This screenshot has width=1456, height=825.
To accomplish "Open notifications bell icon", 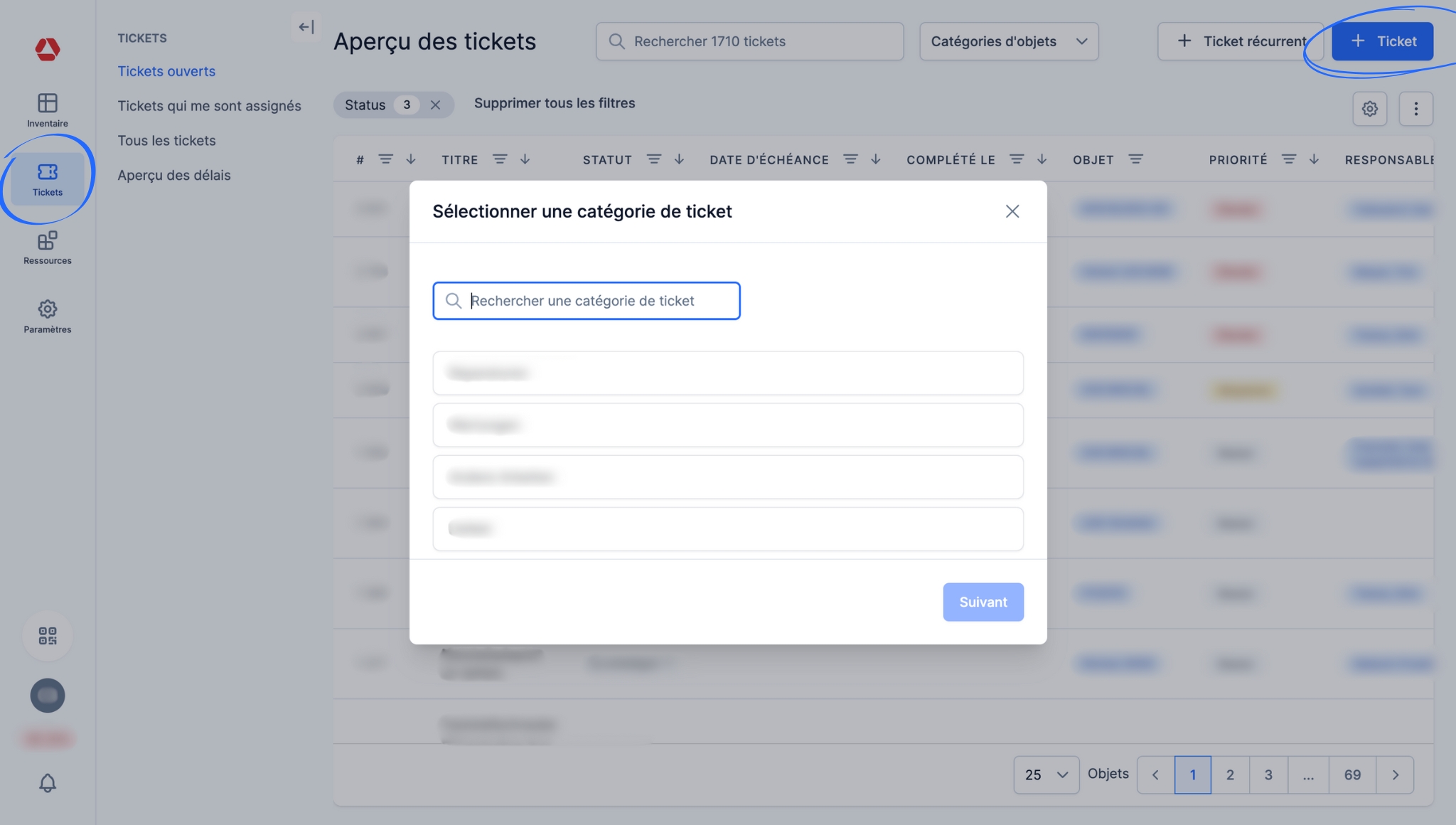I will 48,783.
